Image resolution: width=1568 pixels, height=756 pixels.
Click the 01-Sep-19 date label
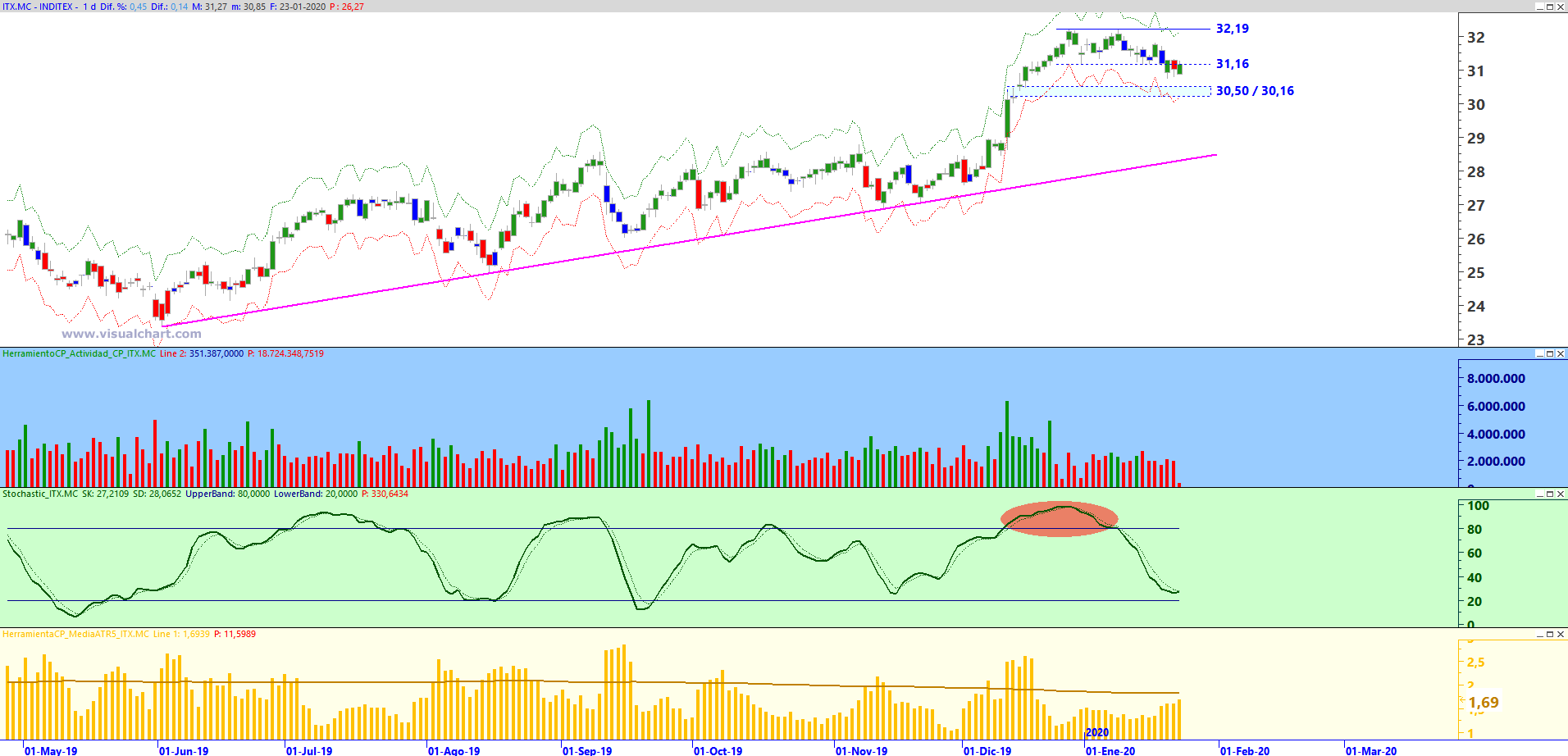coord(587,750)
